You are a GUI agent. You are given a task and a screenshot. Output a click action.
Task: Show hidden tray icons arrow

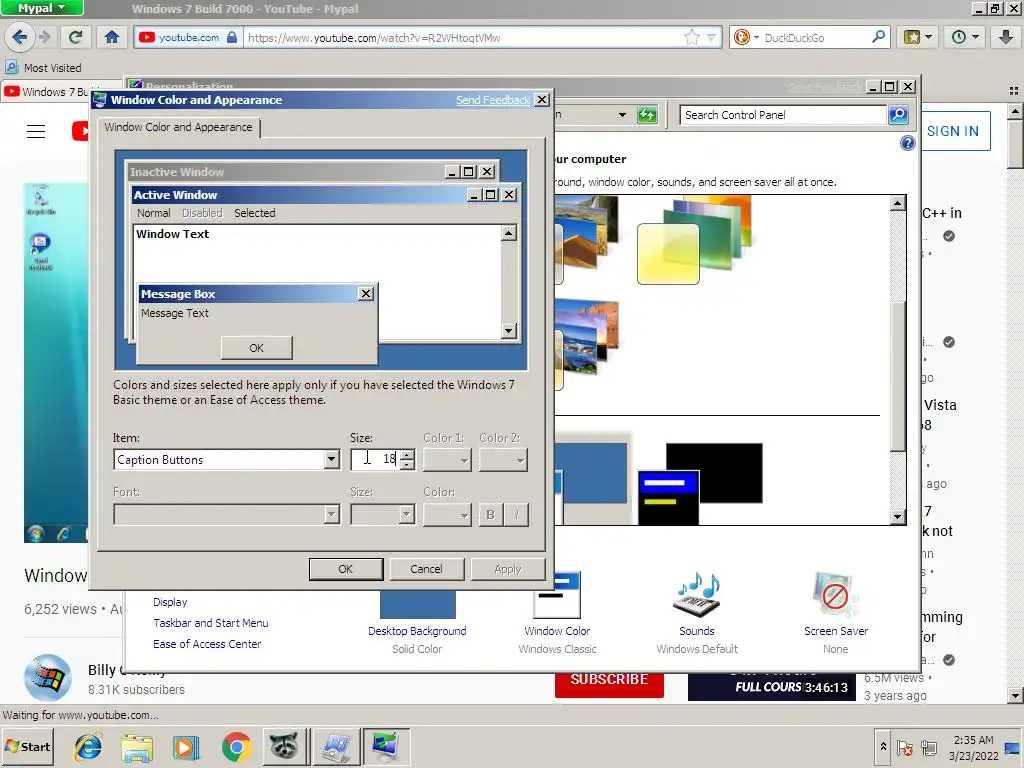tap(883, 746)
